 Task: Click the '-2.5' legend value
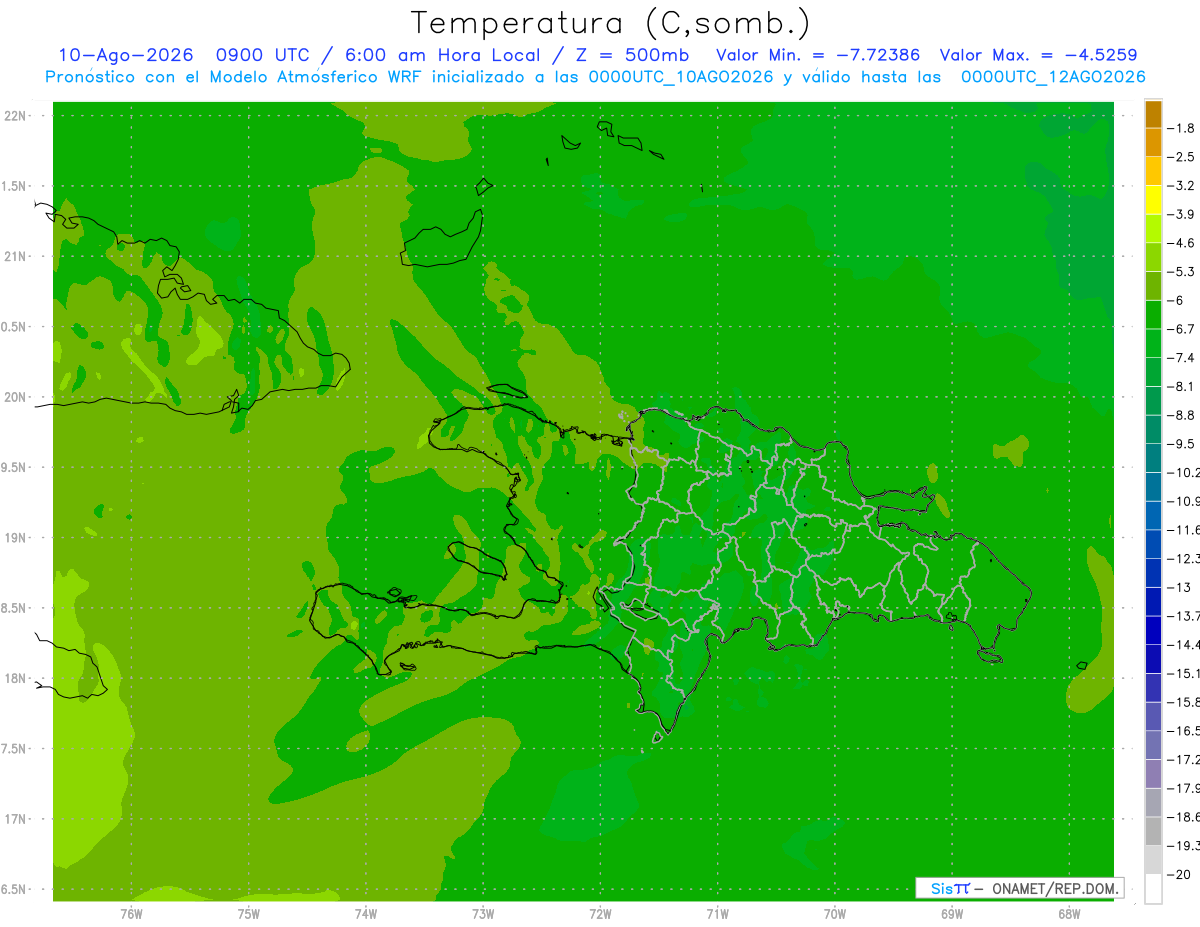(1181, 157)
